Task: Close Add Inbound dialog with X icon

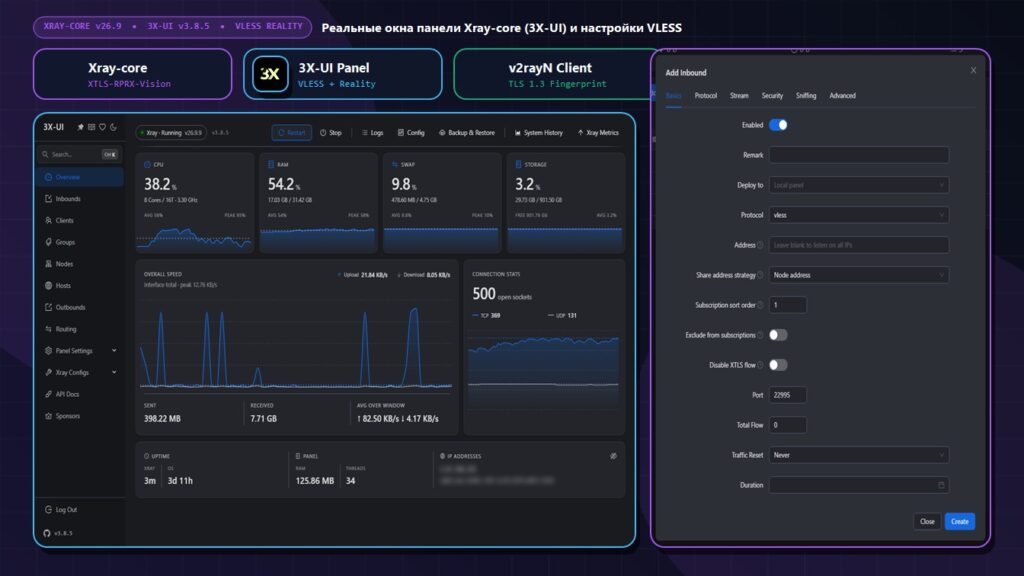Action: tap(973, 70)
